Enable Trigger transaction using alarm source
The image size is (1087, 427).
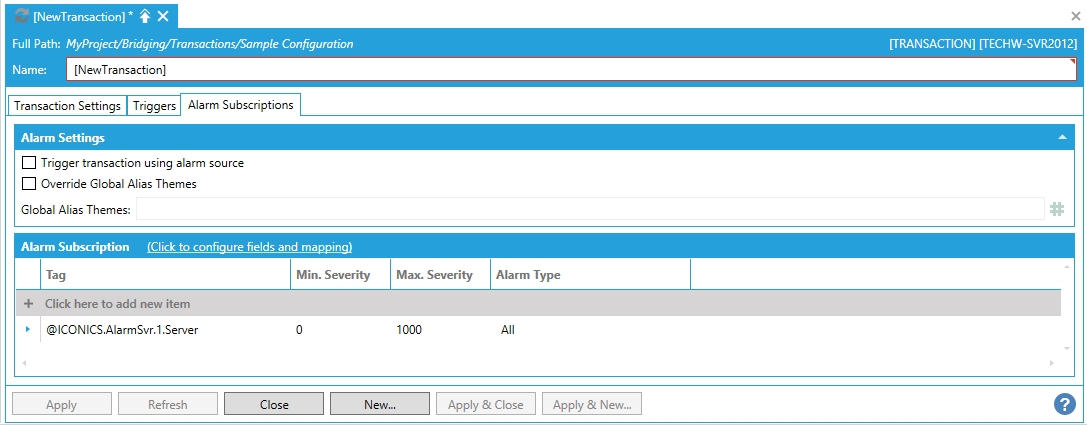click(29, 163)
